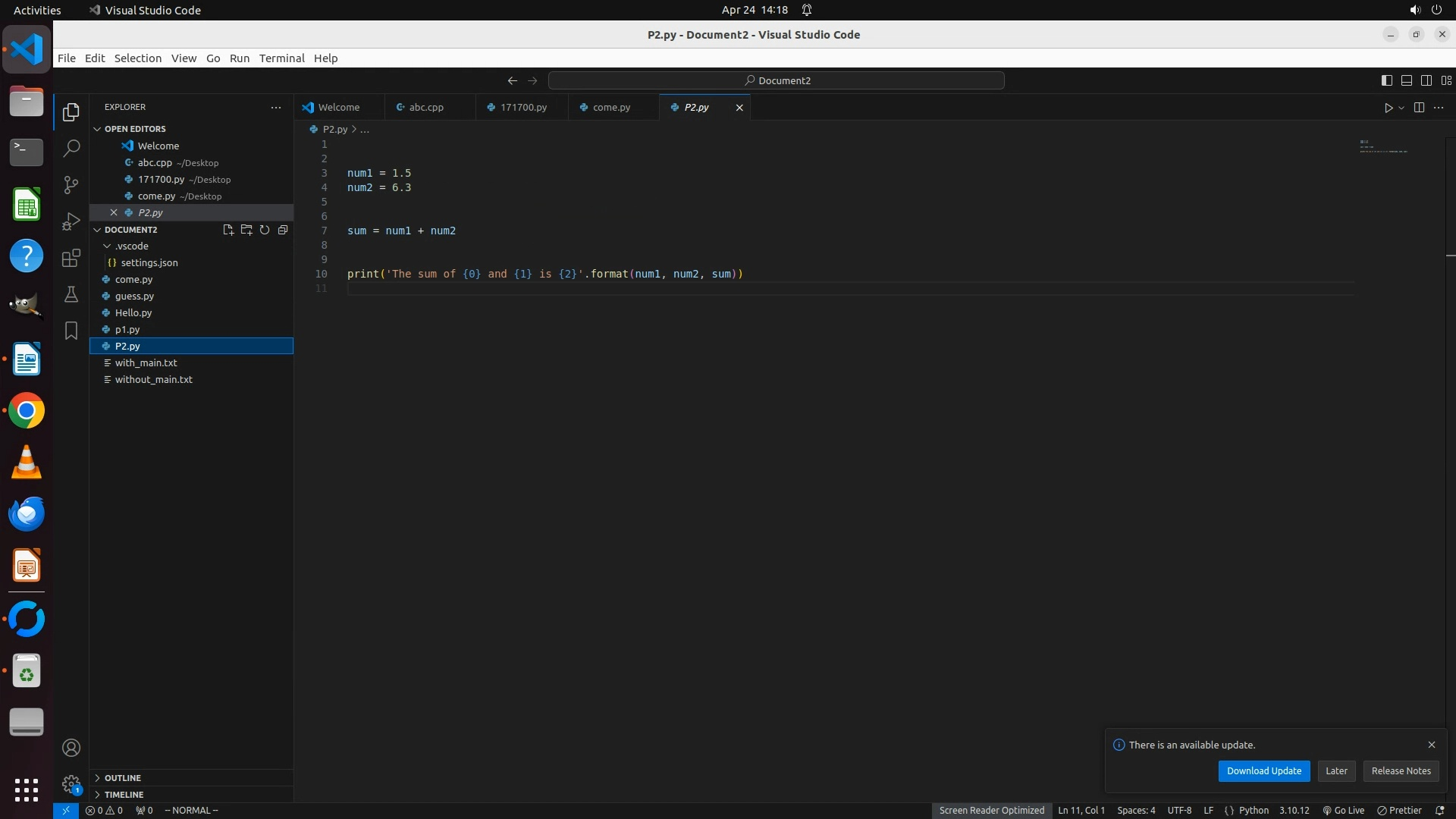Open Run and Debug view
This screenshot has height=819, width=1456.
[x=71, y=221]
